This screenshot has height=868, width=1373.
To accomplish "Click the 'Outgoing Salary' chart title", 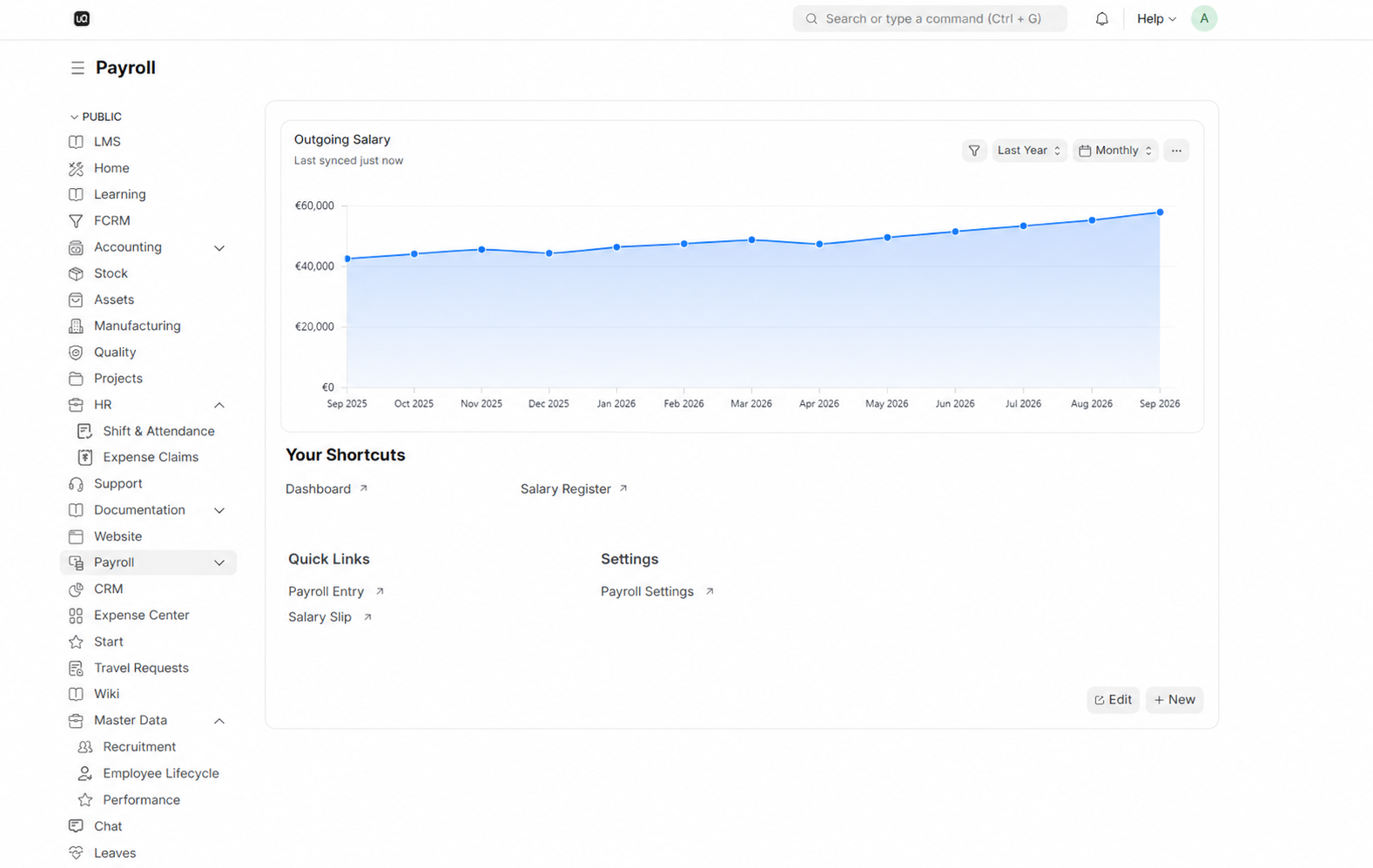I will (342, 139).
